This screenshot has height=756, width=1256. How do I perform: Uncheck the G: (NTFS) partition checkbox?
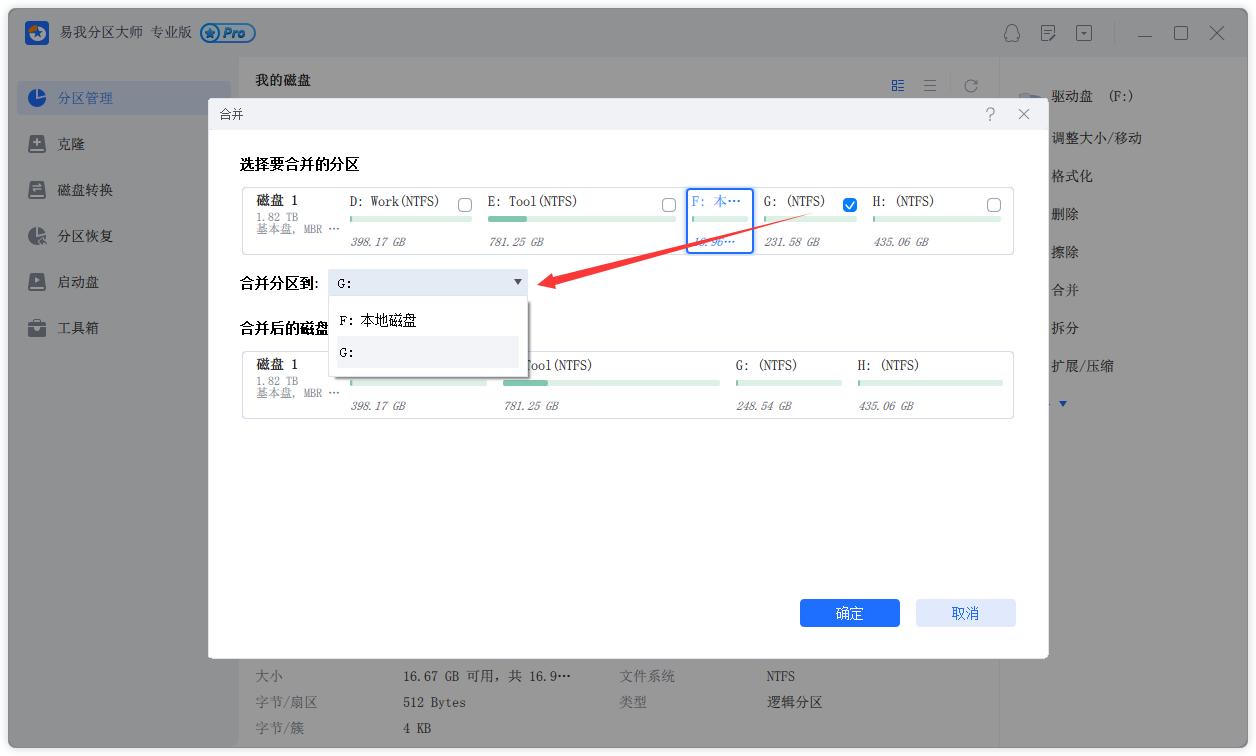point(849,204)
